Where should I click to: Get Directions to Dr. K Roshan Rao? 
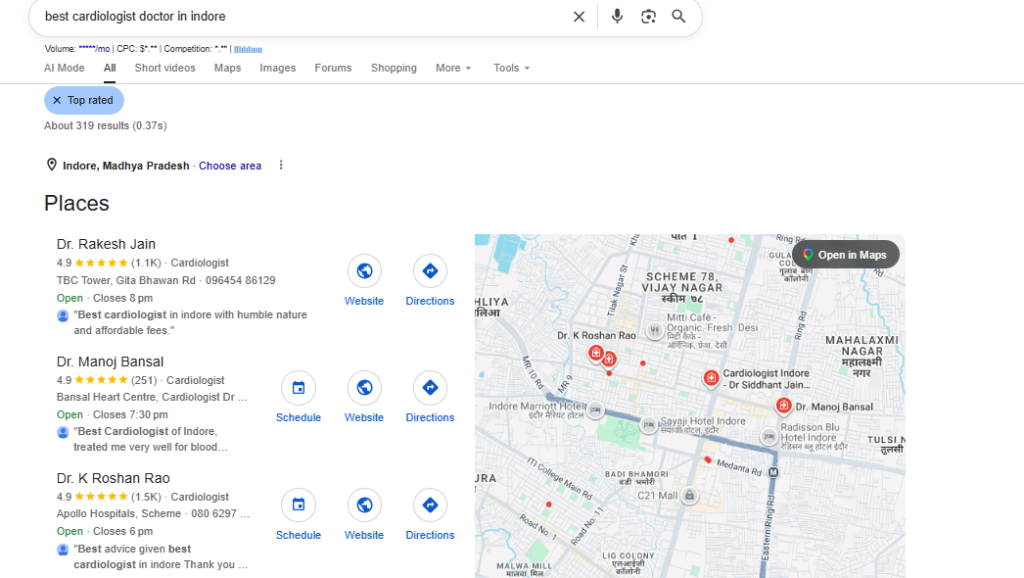(430, 505)
